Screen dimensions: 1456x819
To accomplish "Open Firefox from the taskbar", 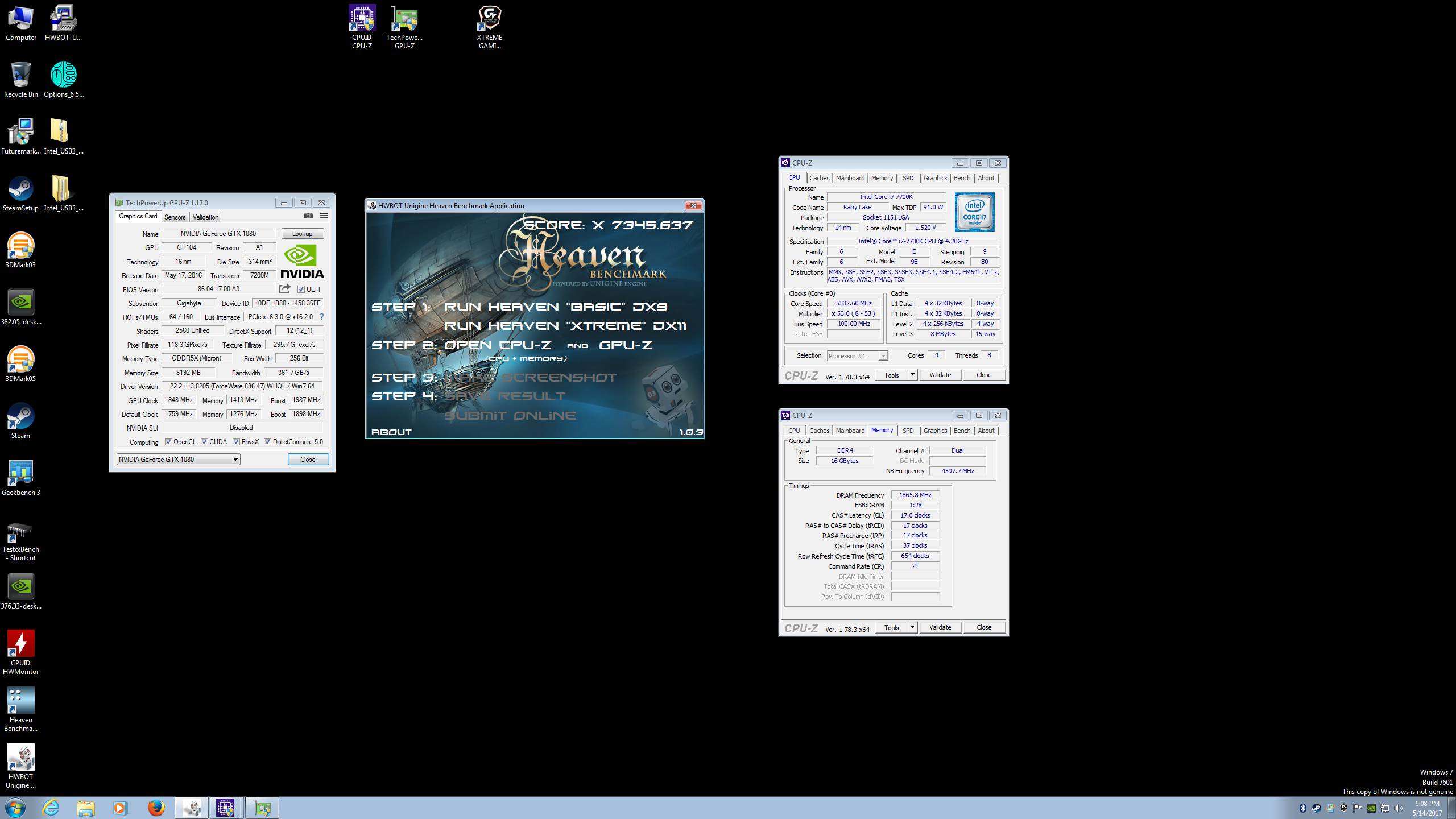I will point(156,808).
